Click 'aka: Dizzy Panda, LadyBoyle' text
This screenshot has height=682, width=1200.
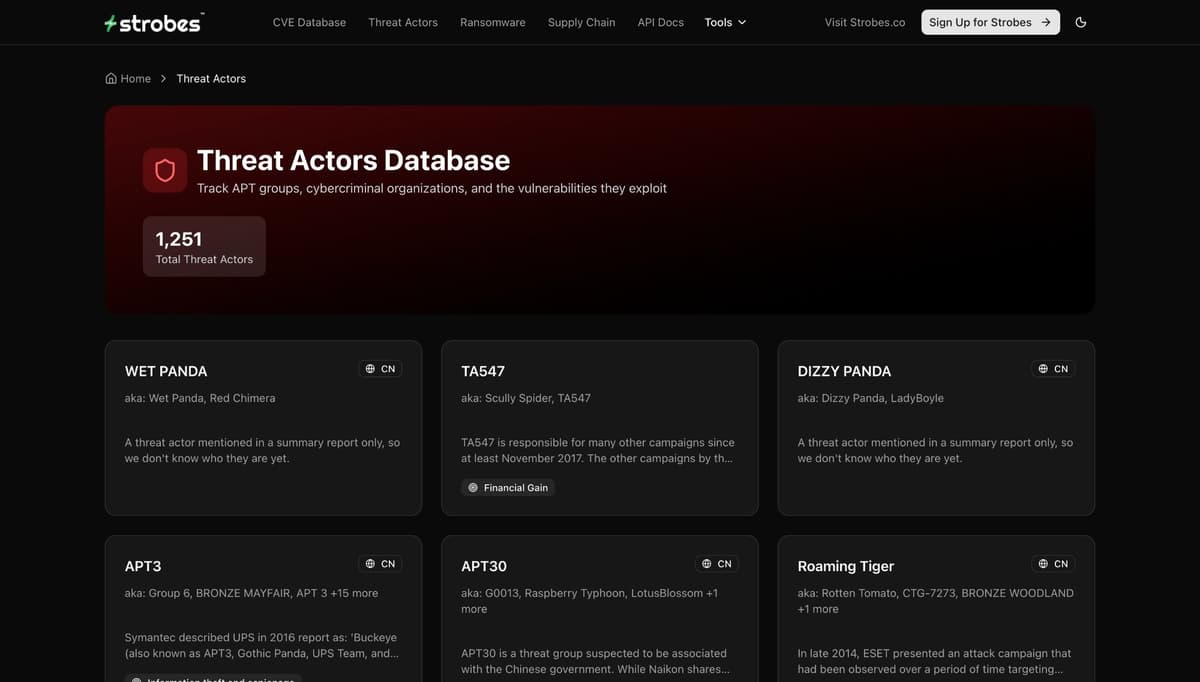[x=871, y=398]
